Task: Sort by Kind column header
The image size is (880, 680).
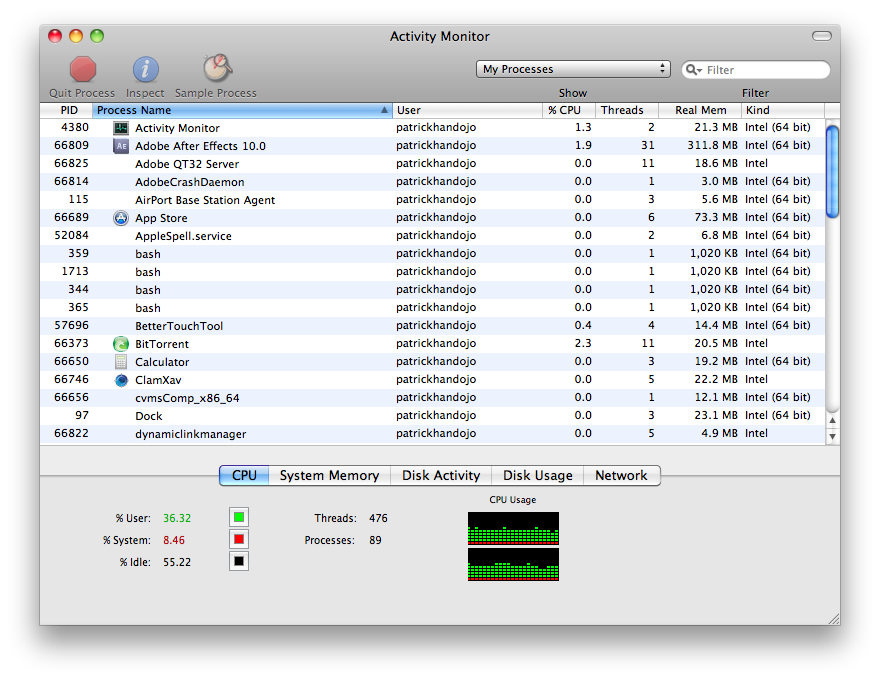Action: click(x=783, y=110)
